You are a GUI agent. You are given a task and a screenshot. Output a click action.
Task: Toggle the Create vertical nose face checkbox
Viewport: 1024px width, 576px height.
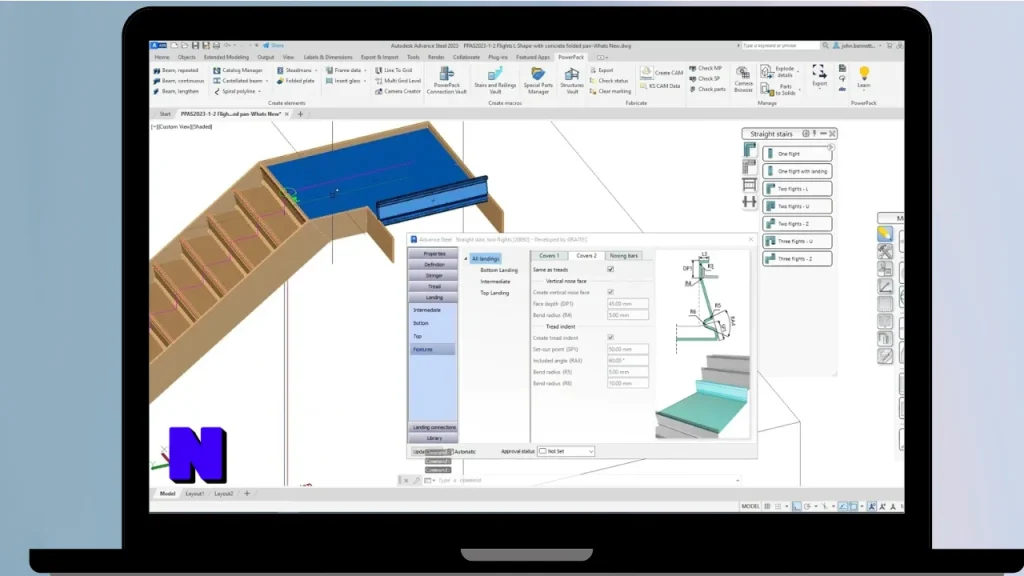[611, 293]
